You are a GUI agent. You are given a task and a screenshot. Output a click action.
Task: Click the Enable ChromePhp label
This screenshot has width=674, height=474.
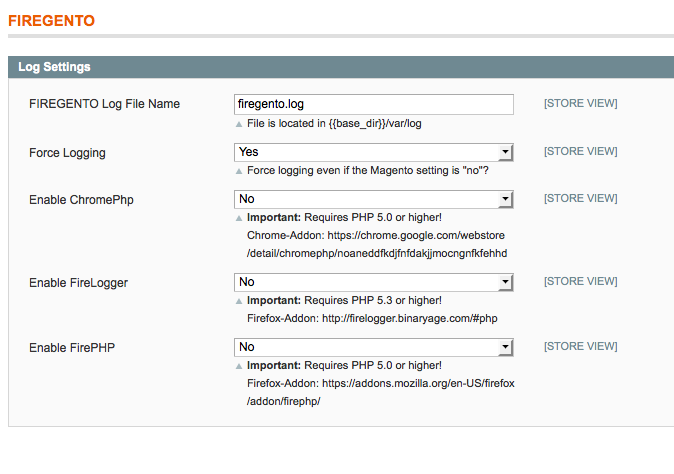(81, 200)
